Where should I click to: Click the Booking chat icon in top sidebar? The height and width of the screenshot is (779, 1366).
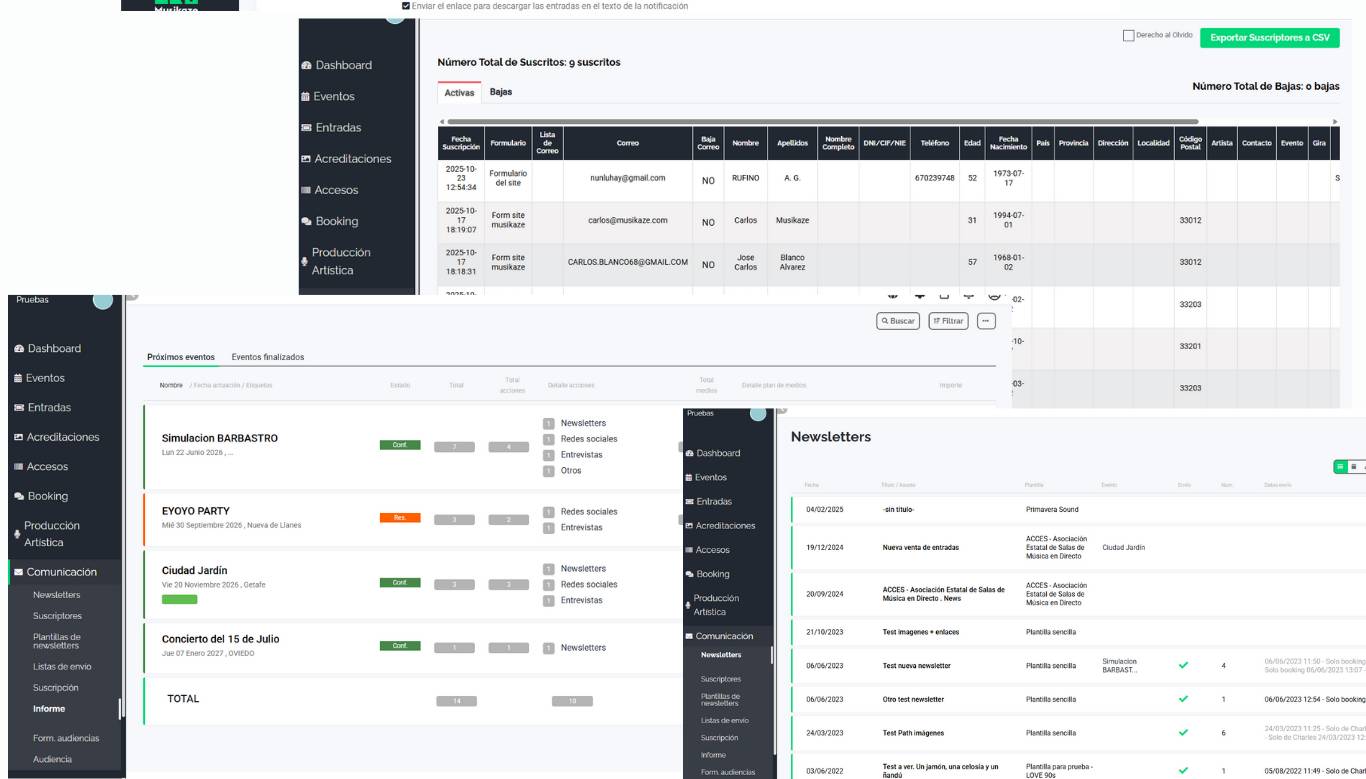pos(306,222)
